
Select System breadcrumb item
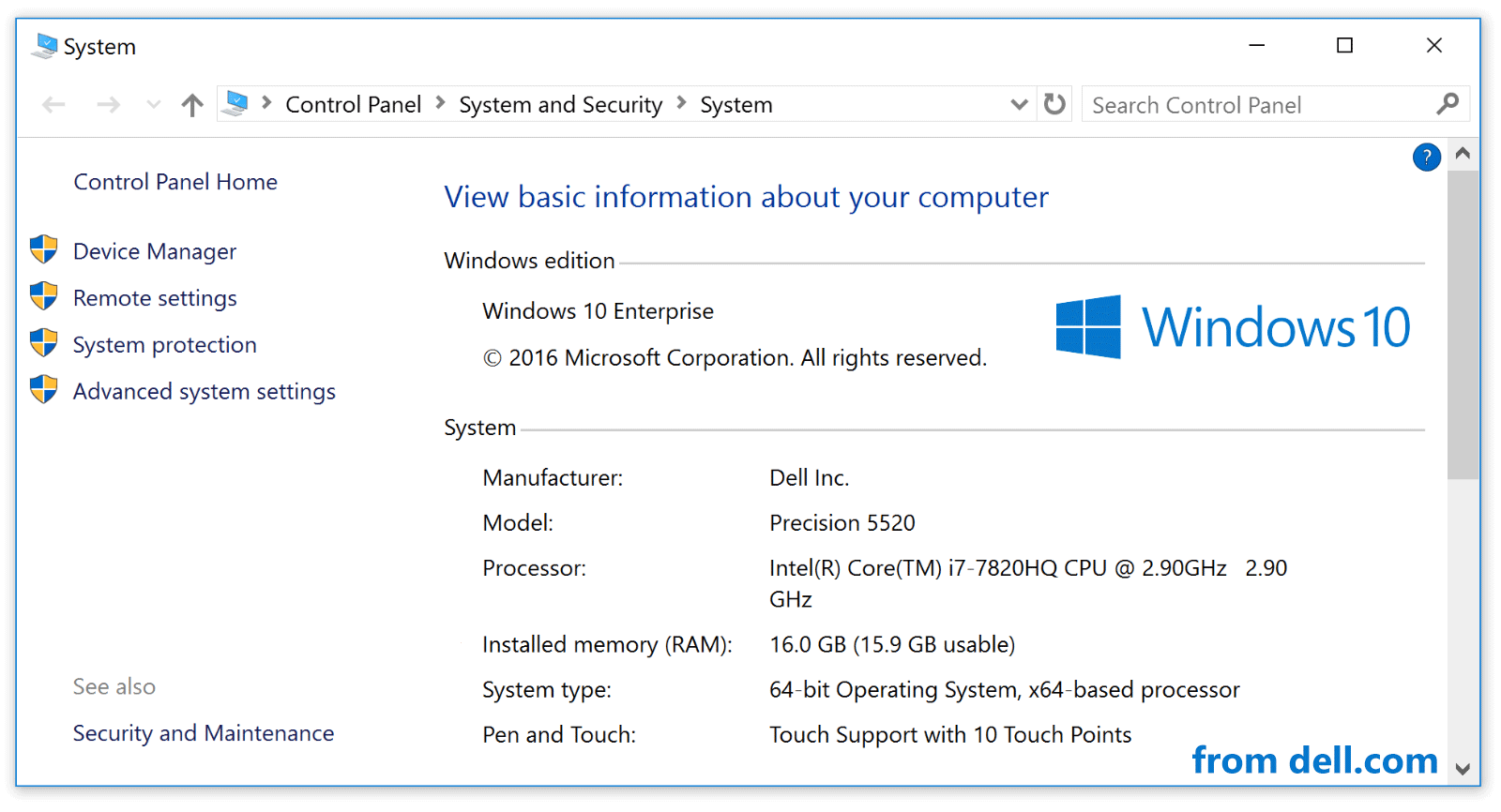(x=736, y=104)
